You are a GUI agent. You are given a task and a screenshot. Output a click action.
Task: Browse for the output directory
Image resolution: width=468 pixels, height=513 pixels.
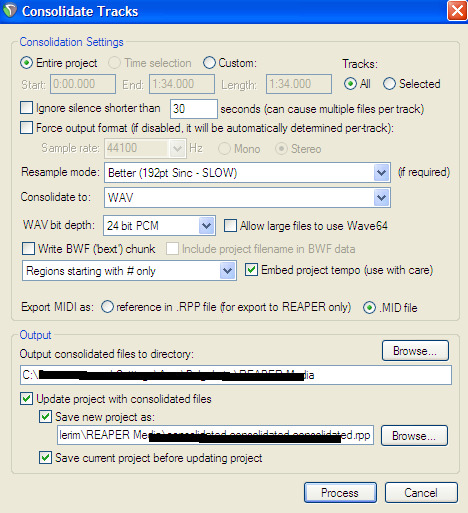coord(415,351)
